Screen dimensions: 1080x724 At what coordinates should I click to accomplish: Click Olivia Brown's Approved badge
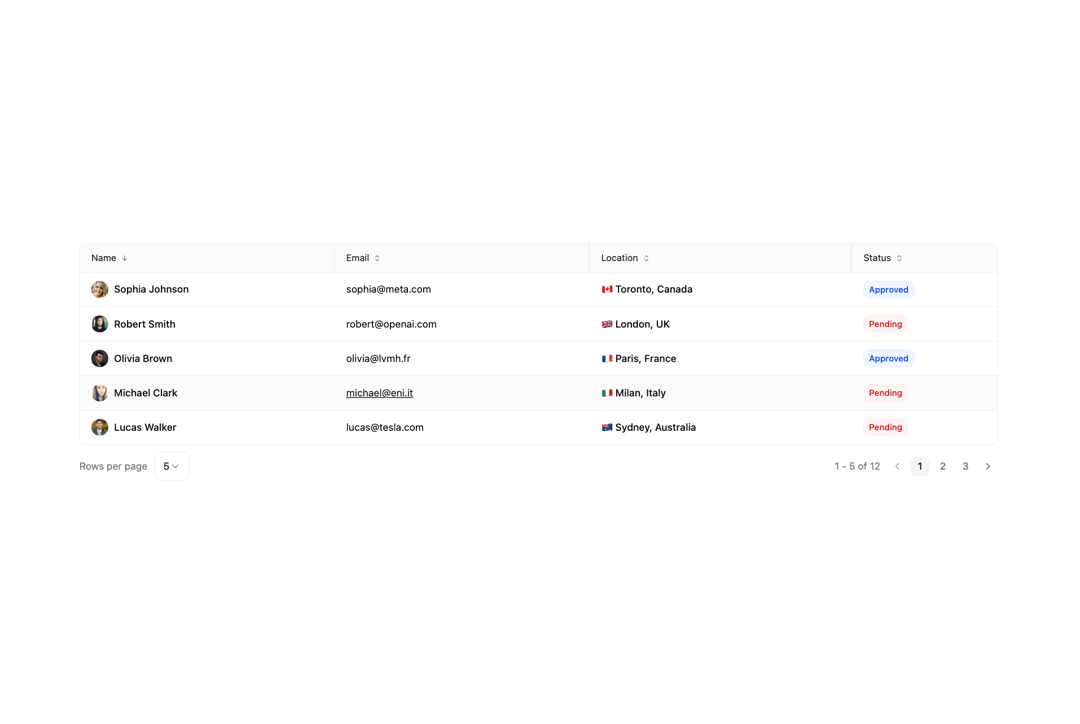889,358
